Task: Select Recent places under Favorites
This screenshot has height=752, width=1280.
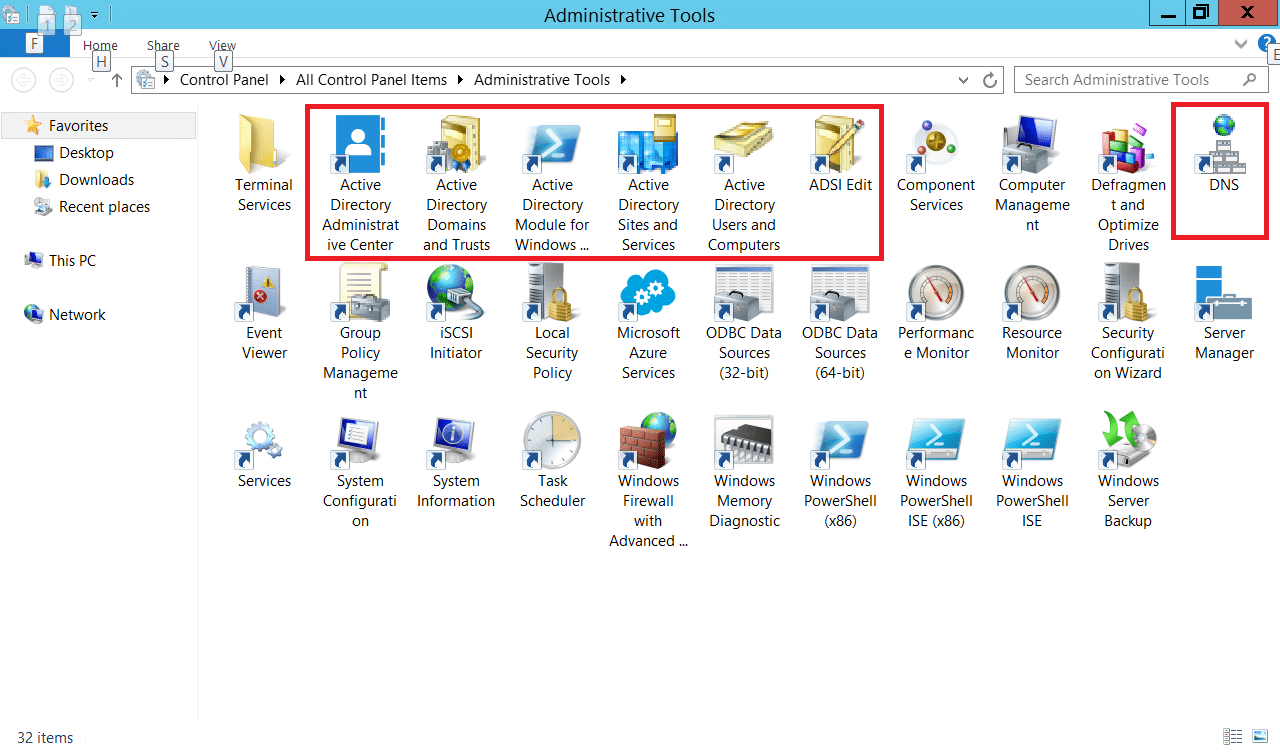Action: pyautogui.click(x=104, y=207)
